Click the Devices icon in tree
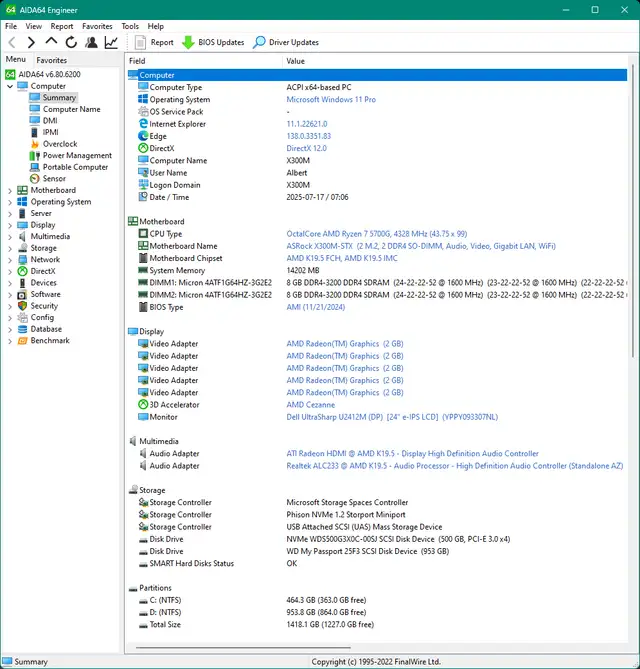 (22, 282)
